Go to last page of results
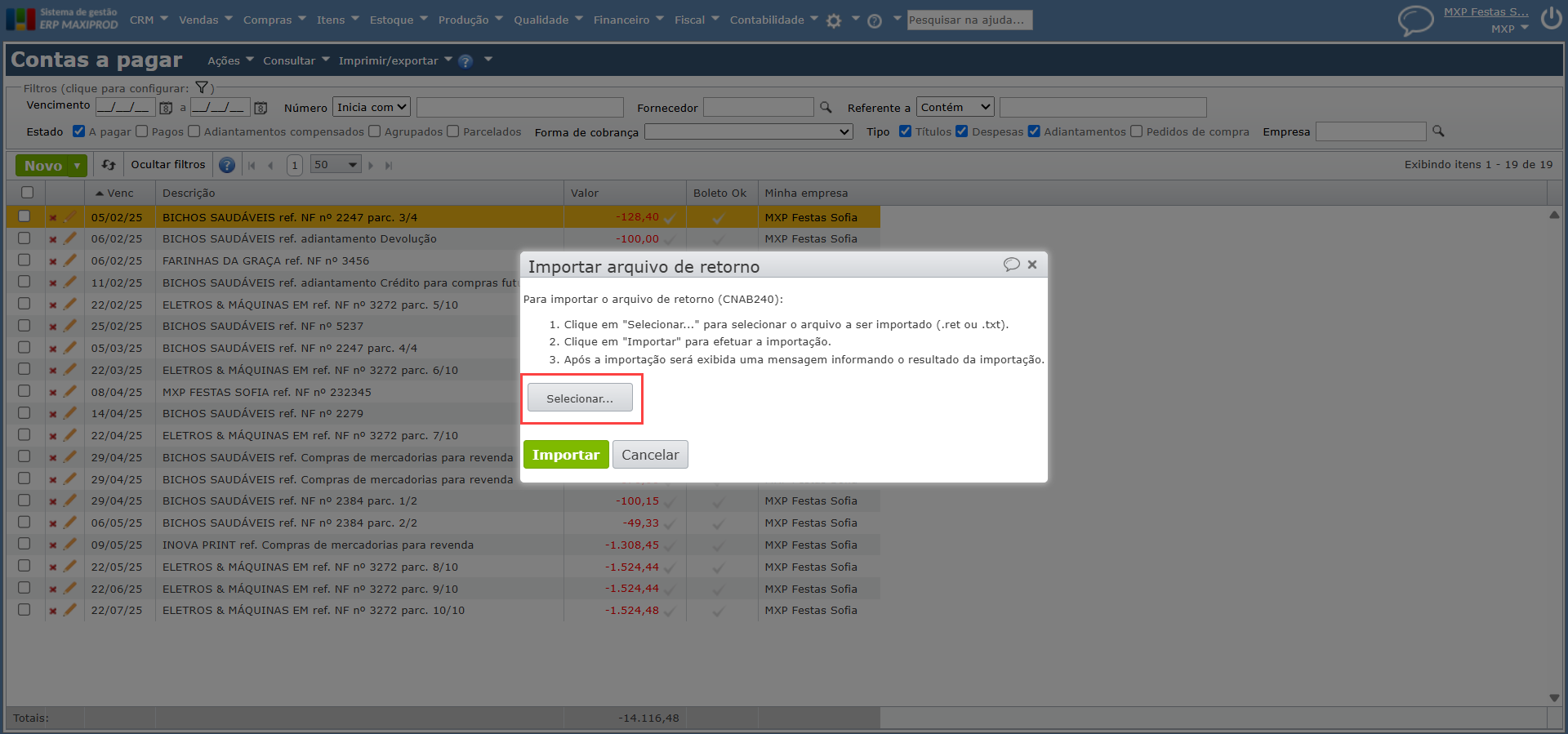 click(x=389, y=165)
